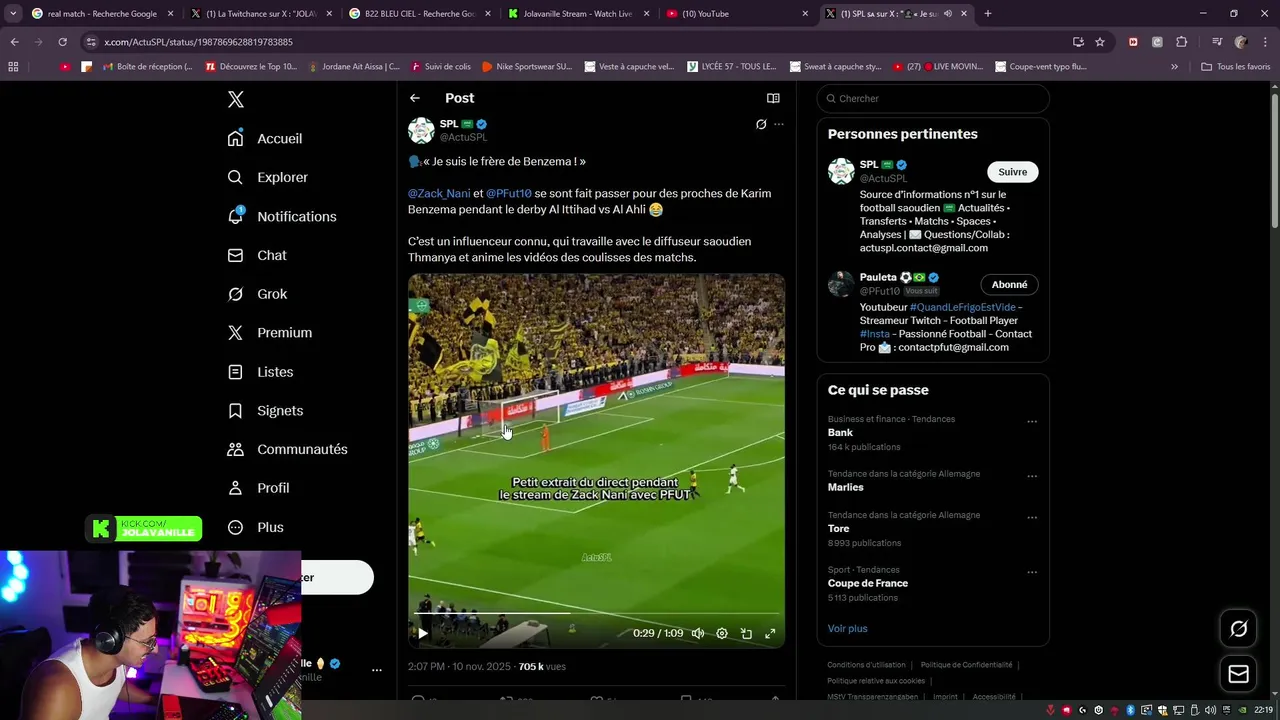Viewport: 1280px width, 720px height.
Task: Click Abonné button for Pauleta
Action: 1009,284
